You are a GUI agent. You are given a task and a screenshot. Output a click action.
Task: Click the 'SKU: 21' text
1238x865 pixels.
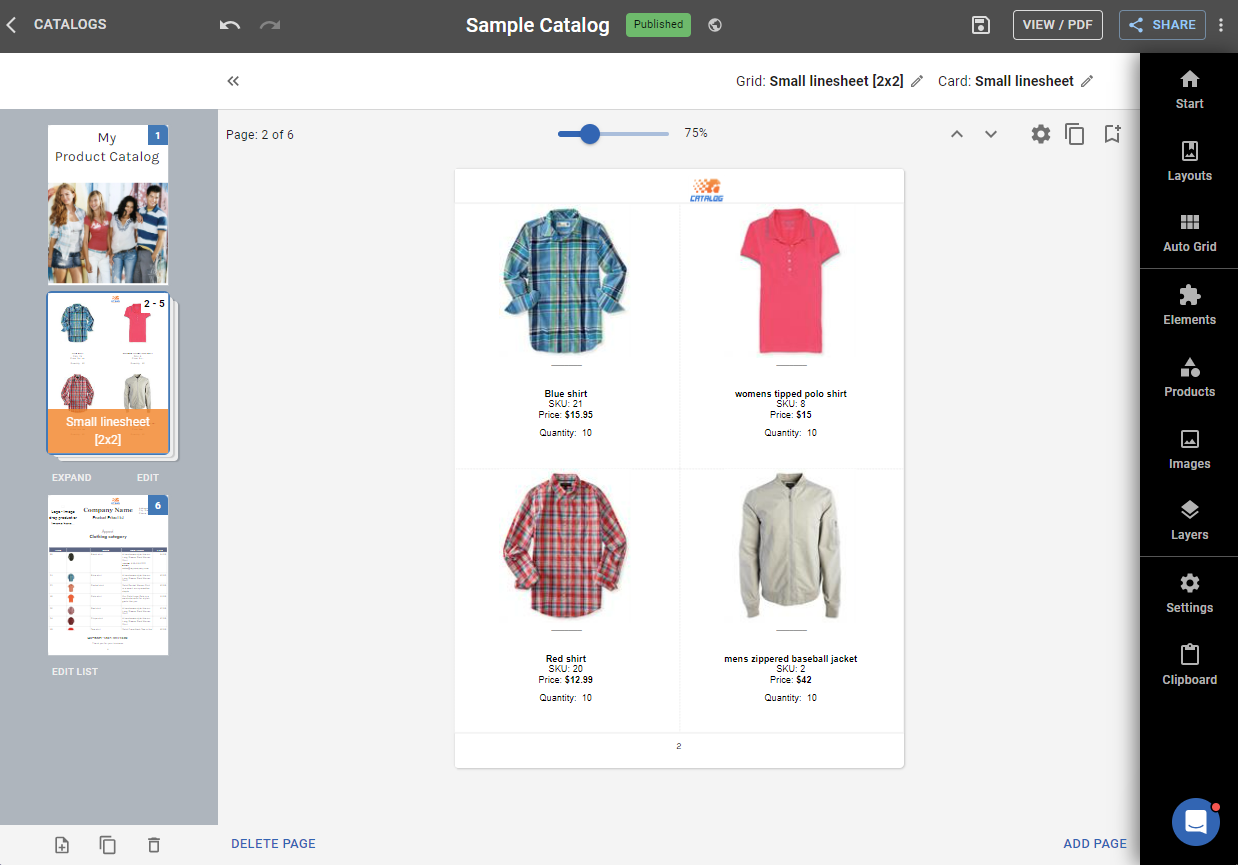[566, 404]
